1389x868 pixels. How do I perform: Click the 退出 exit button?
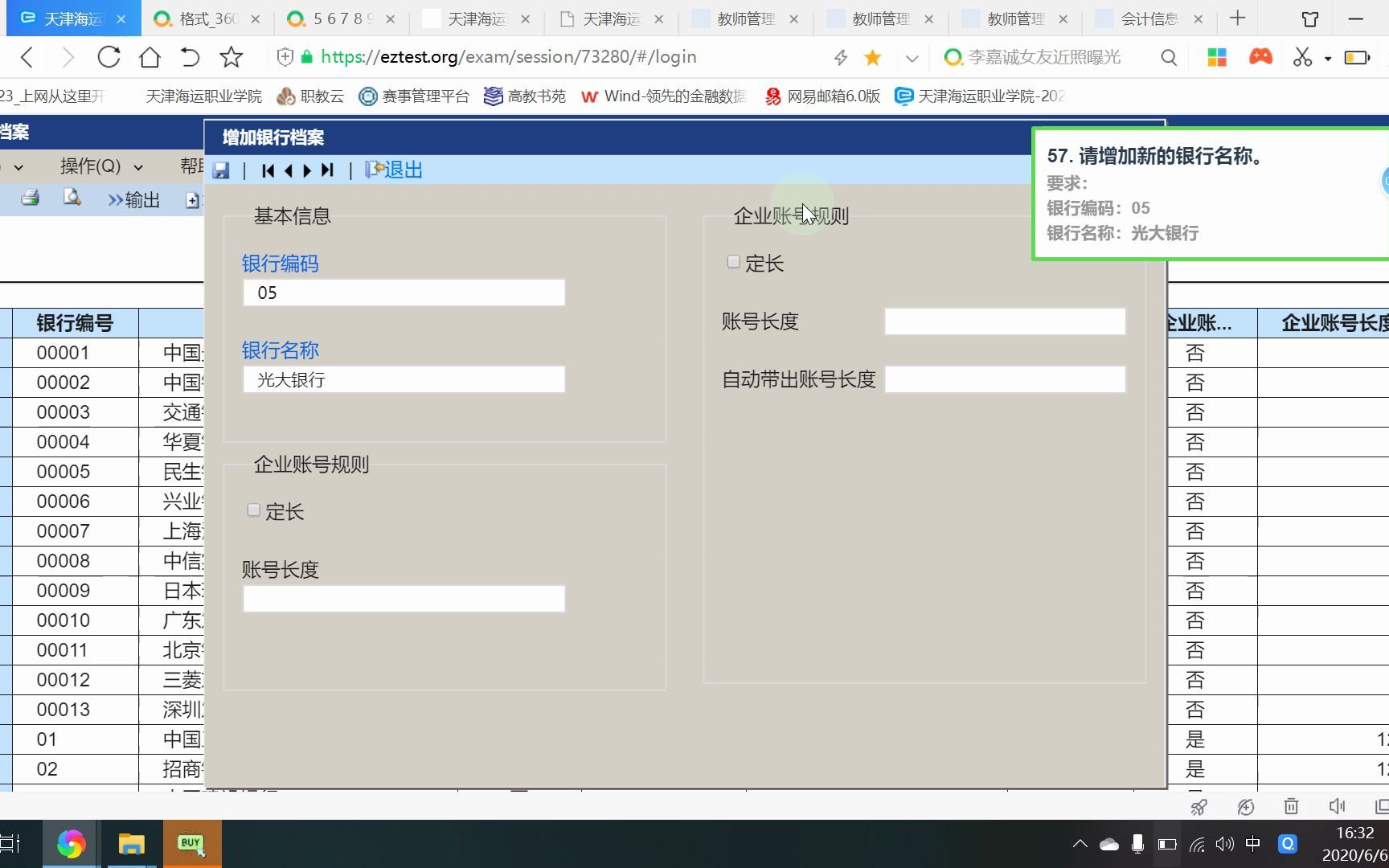pos(394,170)
